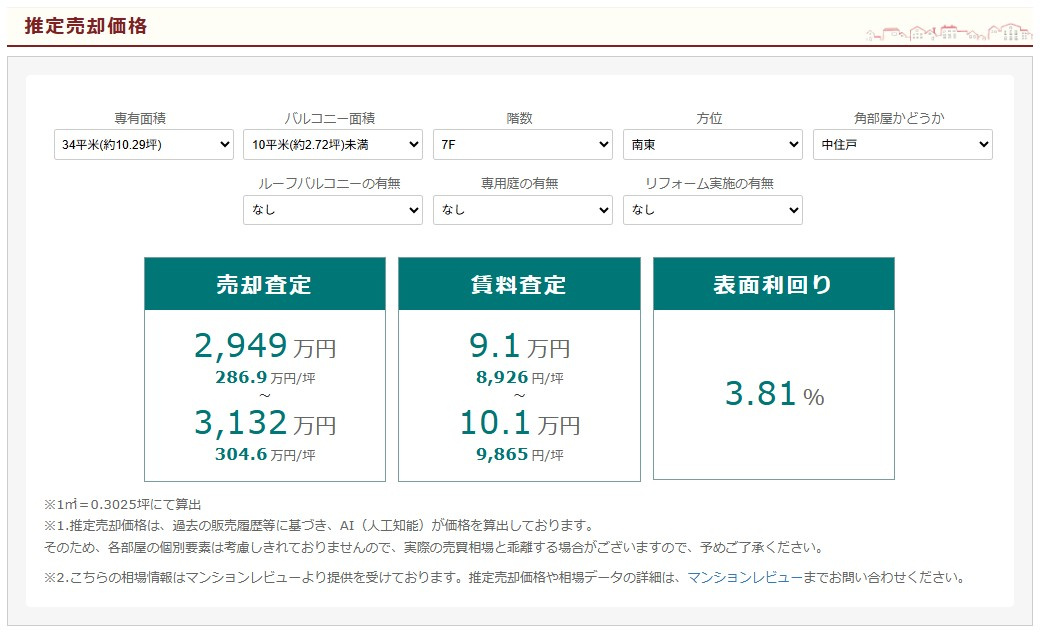This screenshot has height=633, width=1040.
Task: Open the 専用庭の有無 dropdown
Action: (522, 210)
